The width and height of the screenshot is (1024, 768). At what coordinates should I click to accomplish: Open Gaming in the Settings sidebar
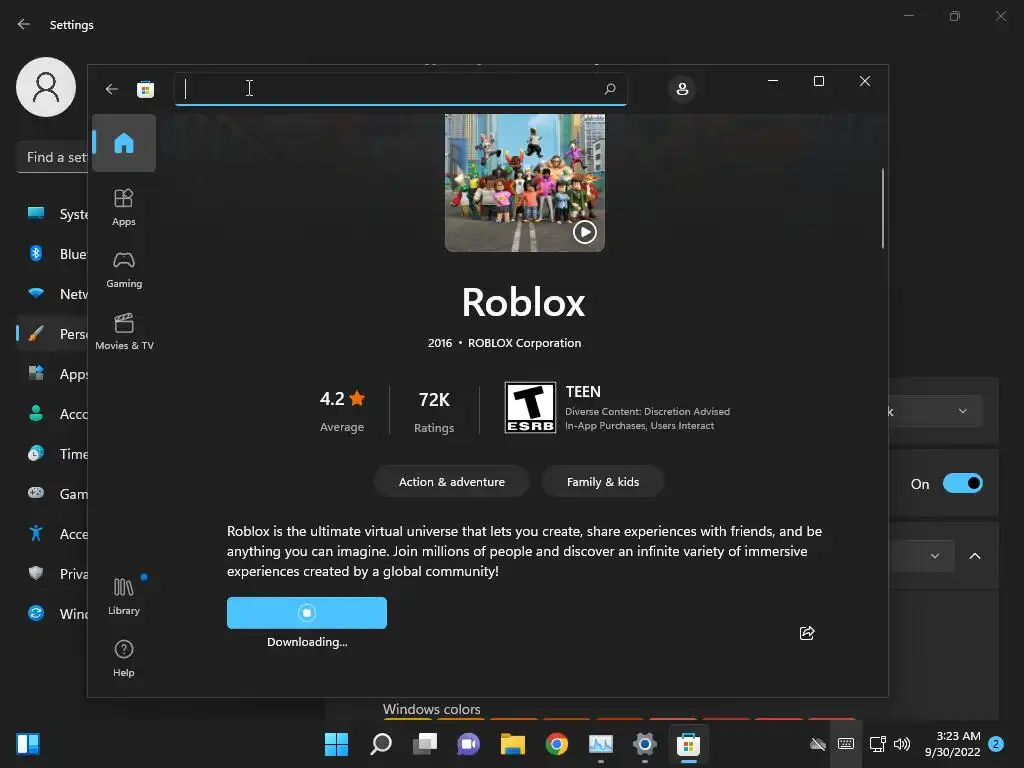click(x=52, y=494)
